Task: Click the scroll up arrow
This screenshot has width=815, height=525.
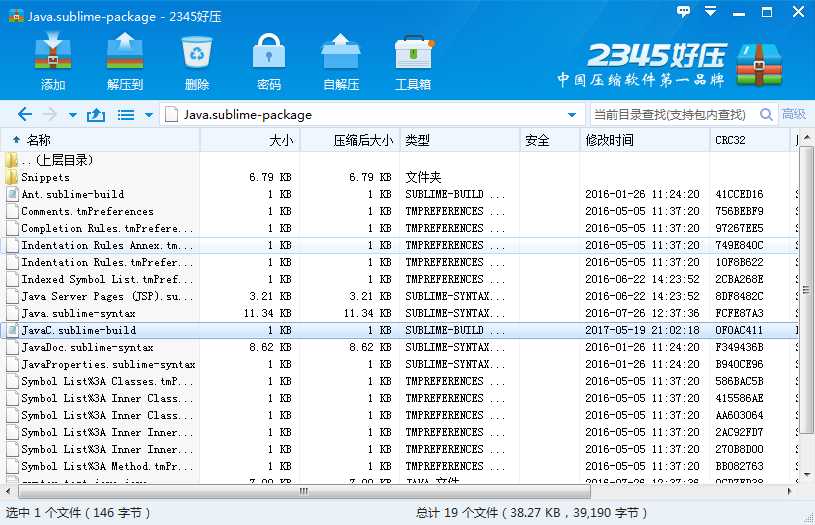Action: 806,138
